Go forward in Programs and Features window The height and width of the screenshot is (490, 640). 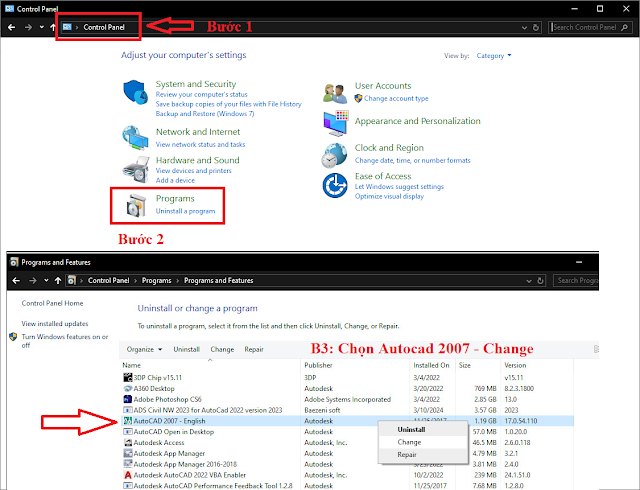coord(33,281)
